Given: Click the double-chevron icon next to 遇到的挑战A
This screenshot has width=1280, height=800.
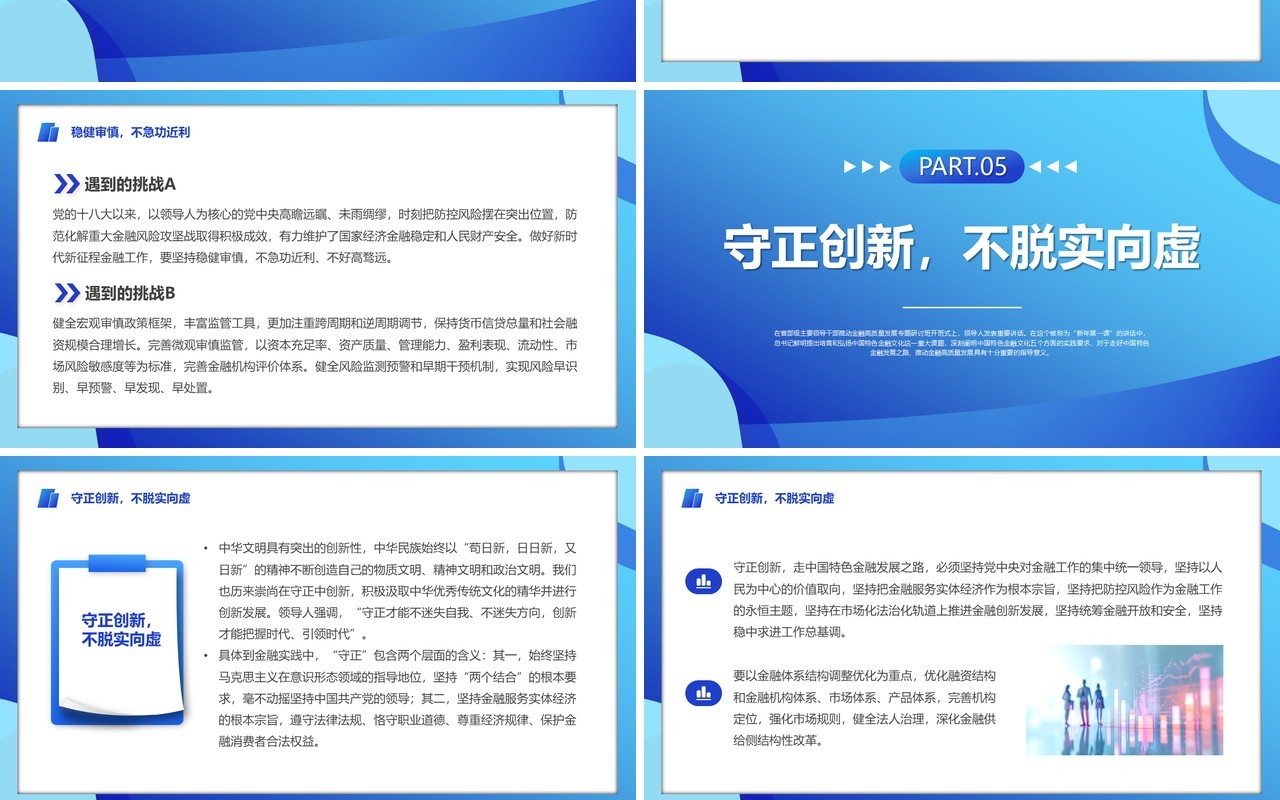Looking at the screenshot, I should [66, 184].
